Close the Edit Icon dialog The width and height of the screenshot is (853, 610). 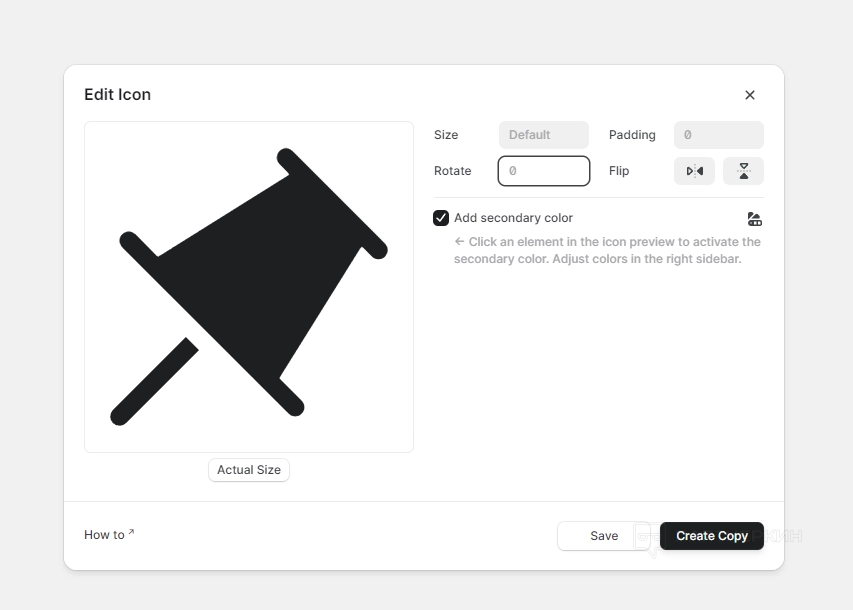point(750,95)
